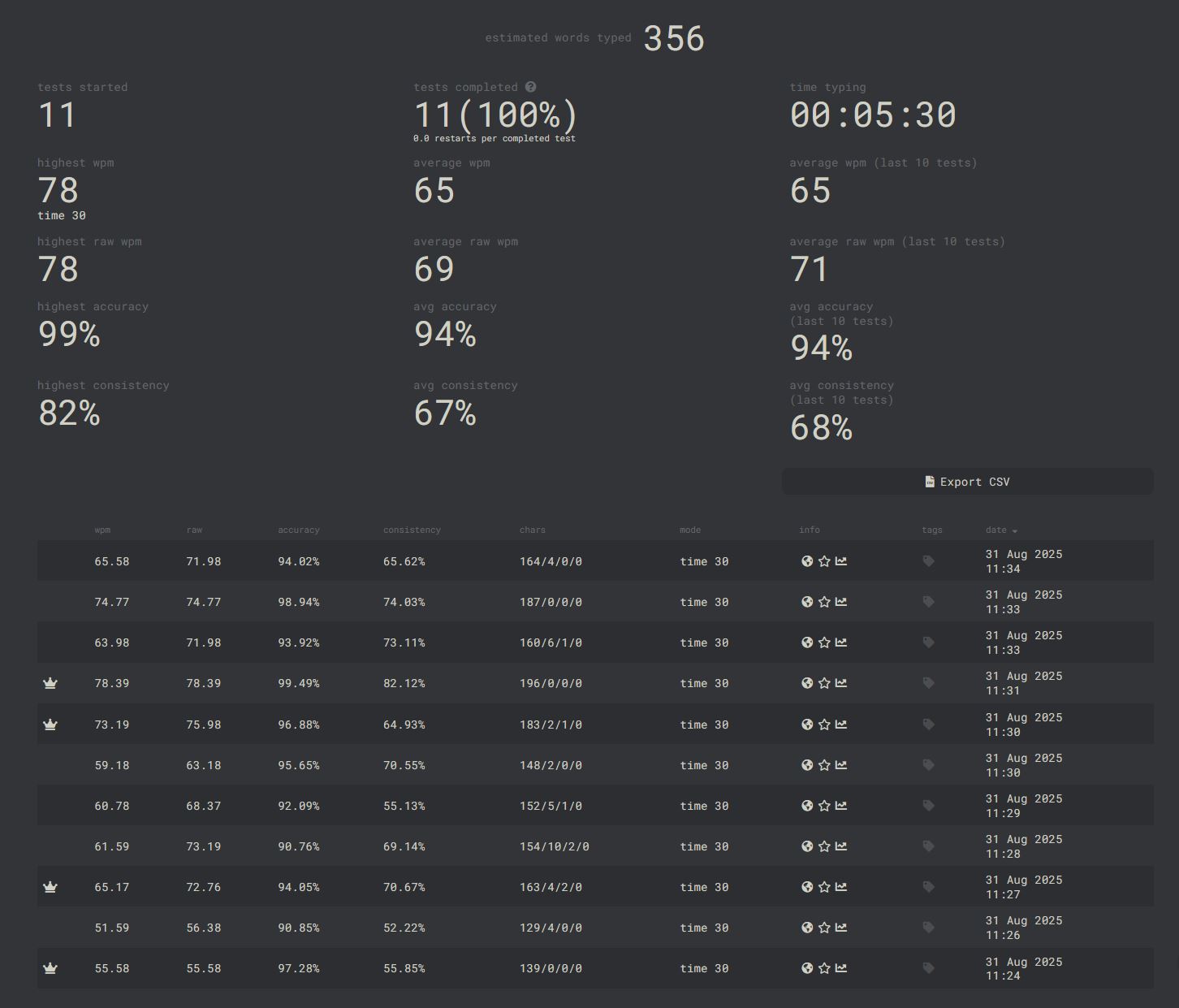Click the tag icon for the 55.58 wpm test
This screenshot has height=1008, width=1179.
(929, 968)
